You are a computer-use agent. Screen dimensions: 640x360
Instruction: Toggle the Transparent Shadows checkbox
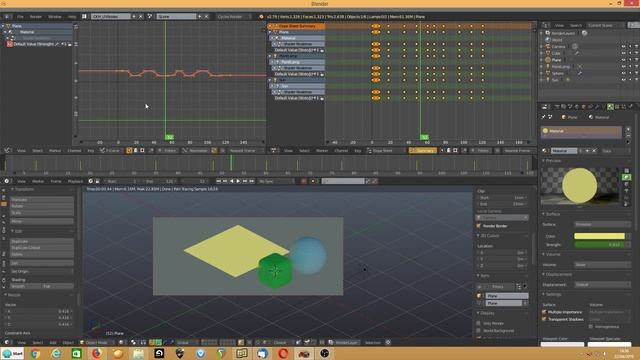tap(544, 319)
